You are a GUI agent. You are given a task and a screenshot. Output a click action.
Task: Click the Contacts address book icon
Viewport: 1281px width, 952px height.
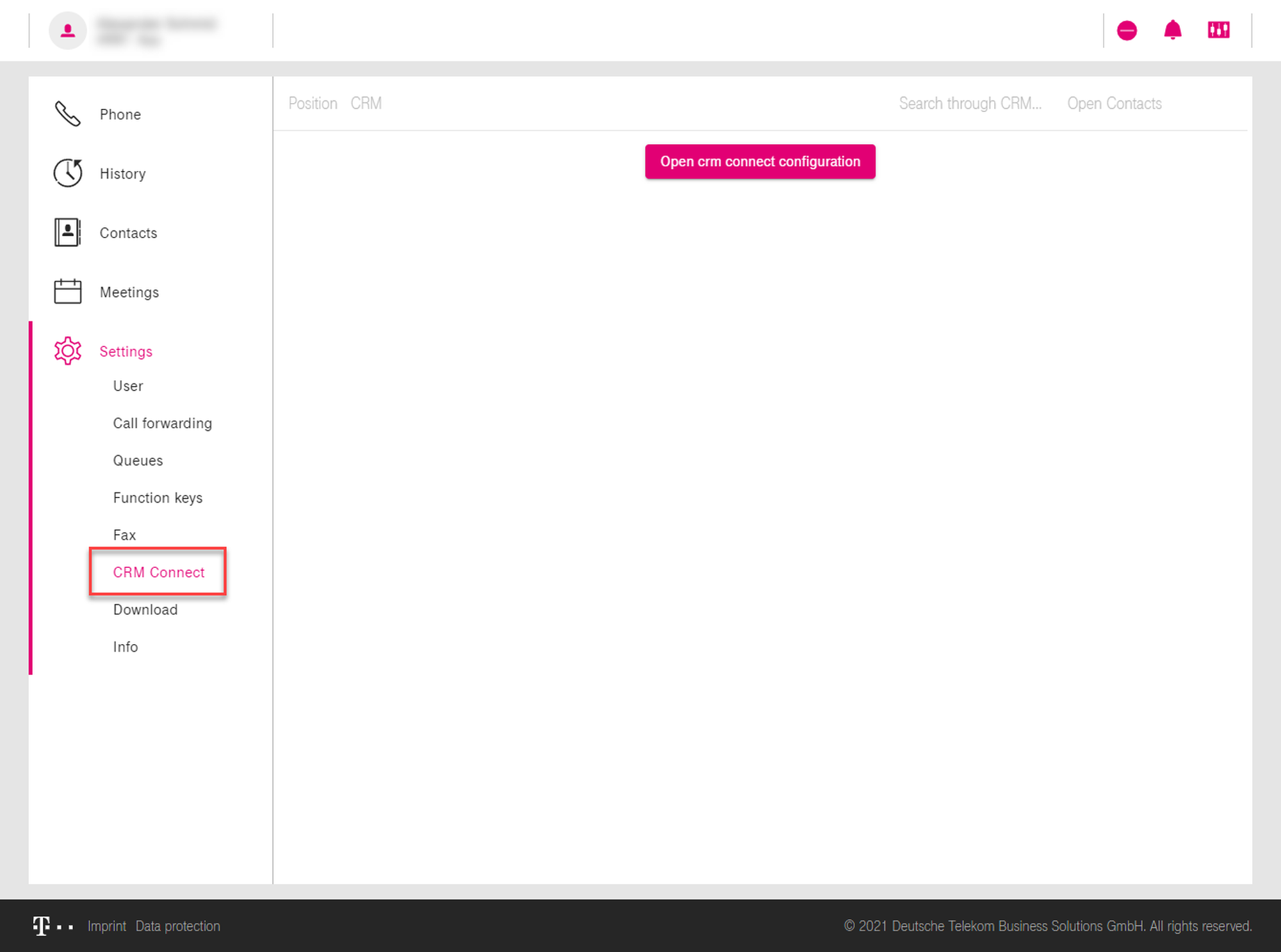click(x=67, y=232)
